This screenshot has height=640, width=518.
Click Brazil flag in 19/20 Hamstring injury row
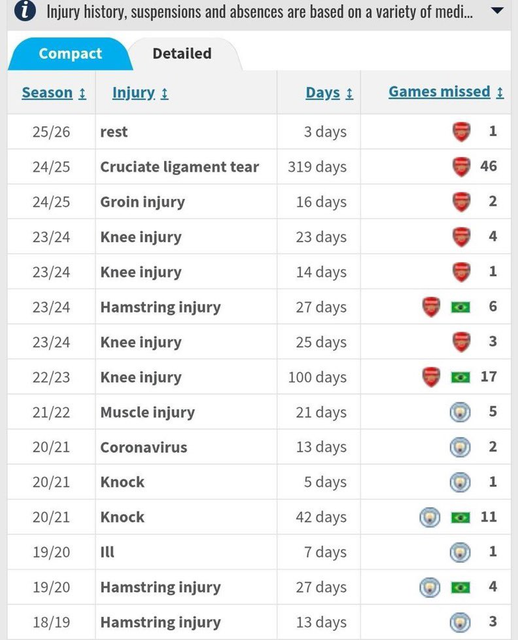tap(460, 588)
